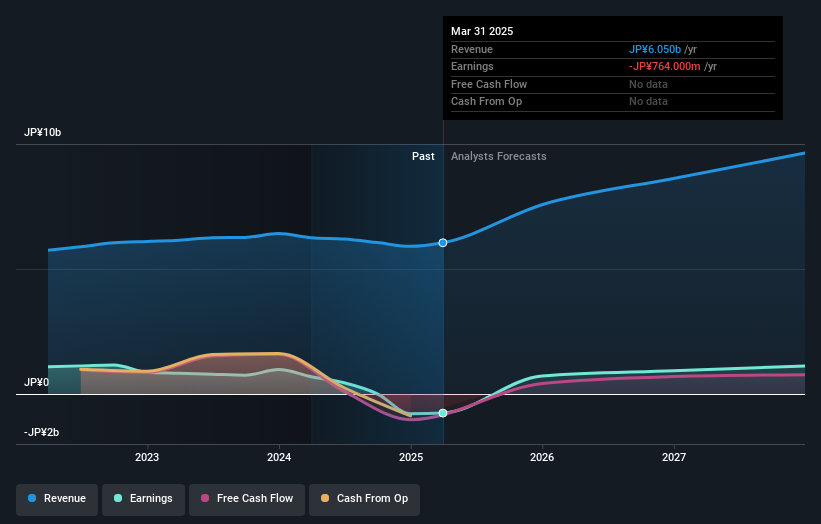Toggle the Earnings legend series

point(143,499)
